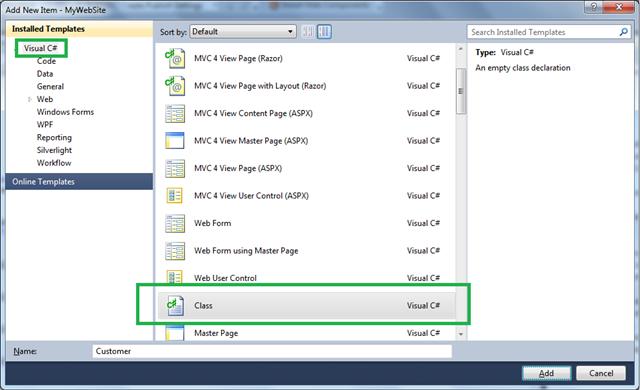640x390 pixels.
Task: Click the Class template C# file icon
Action: (x=175, y=306)
